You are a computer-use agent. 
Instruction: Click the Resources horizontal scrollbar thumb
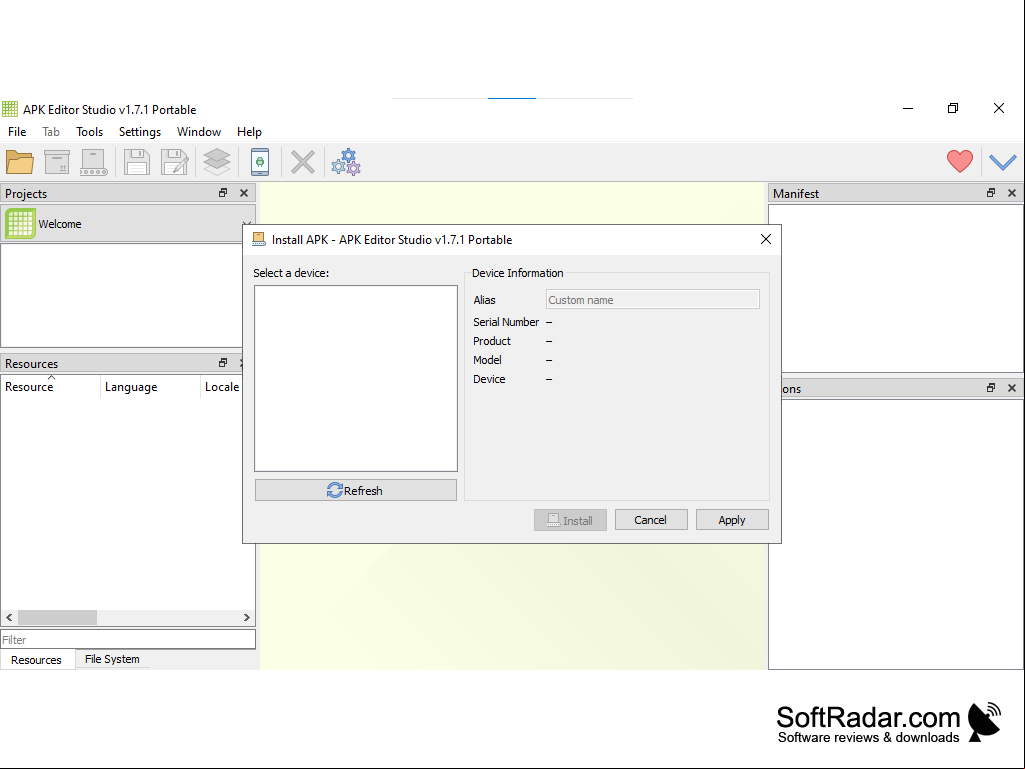[x=58, y=617]
